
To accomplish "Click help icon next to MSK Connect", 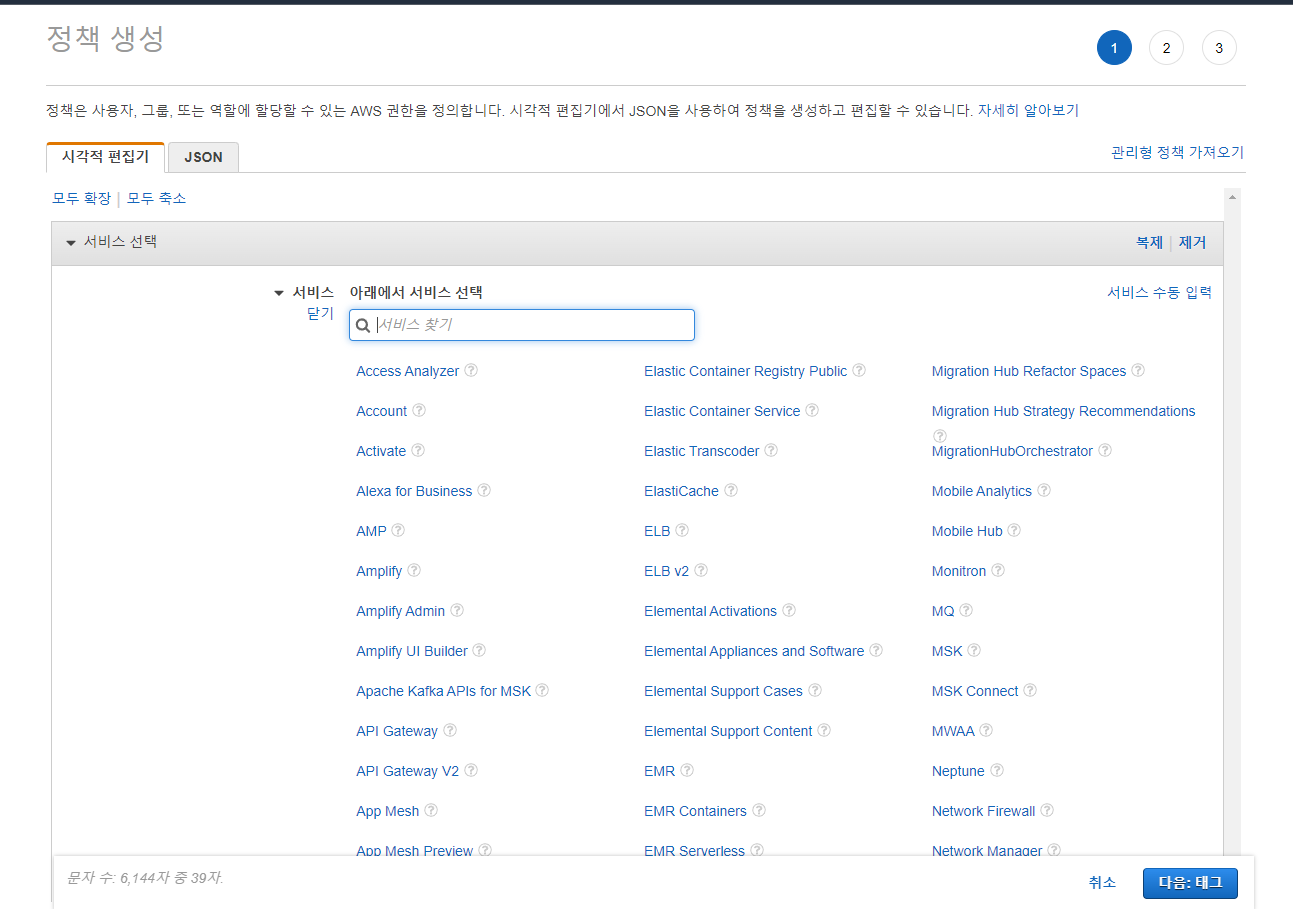I will (1030, 690).
